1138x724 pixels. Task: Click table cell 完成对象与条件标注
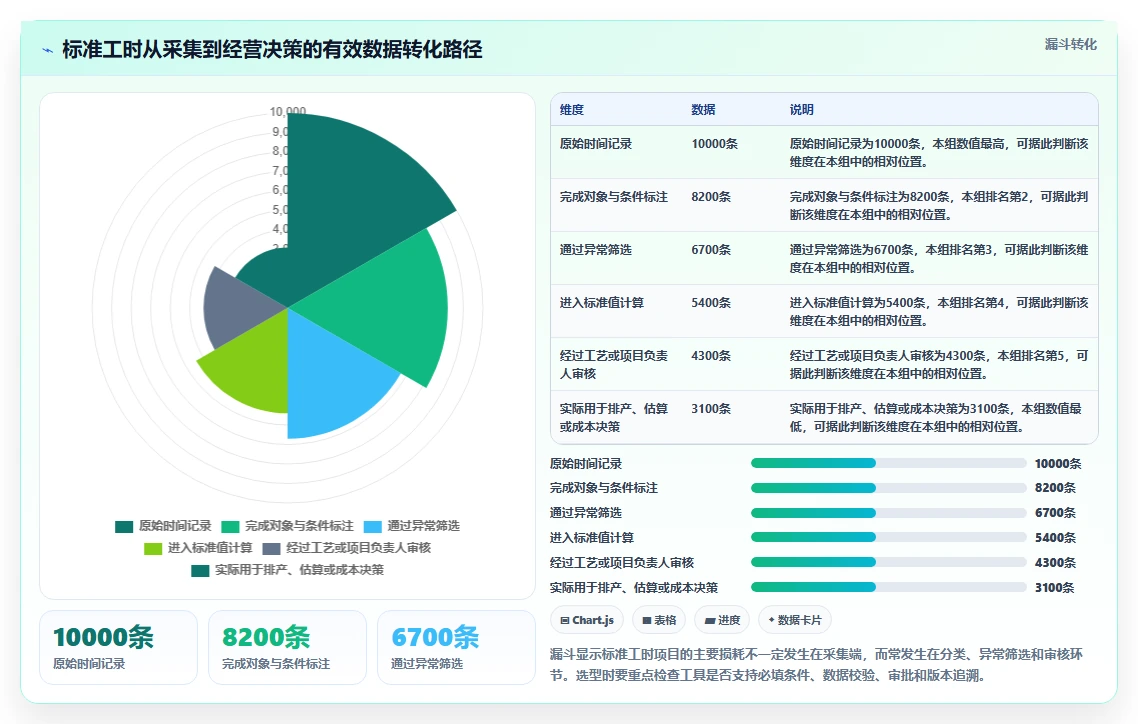click(x=614, y=197)
